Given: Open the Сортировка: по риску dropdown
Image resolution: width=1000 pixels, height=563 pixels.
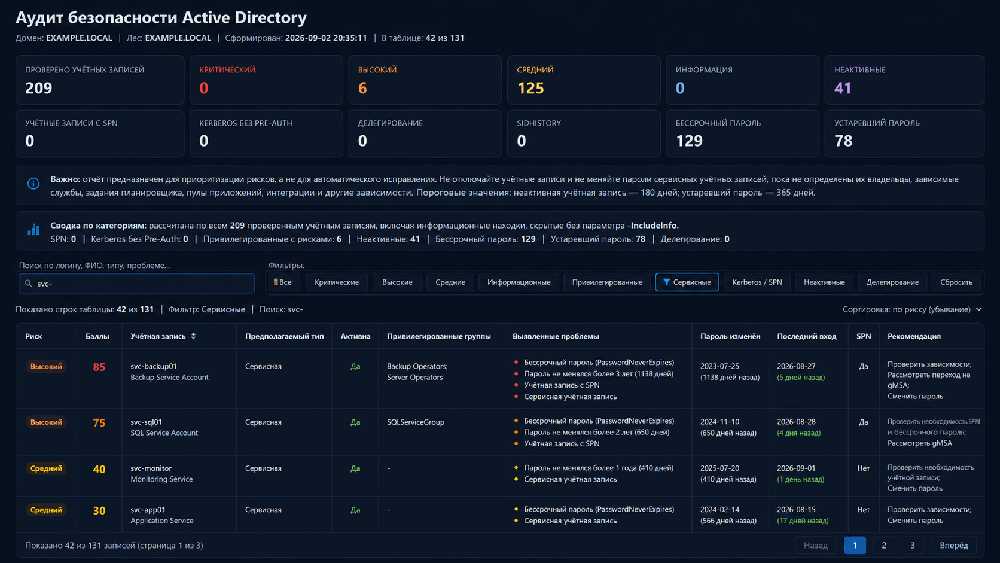Looking at the screenshot, I should point(911,309).
